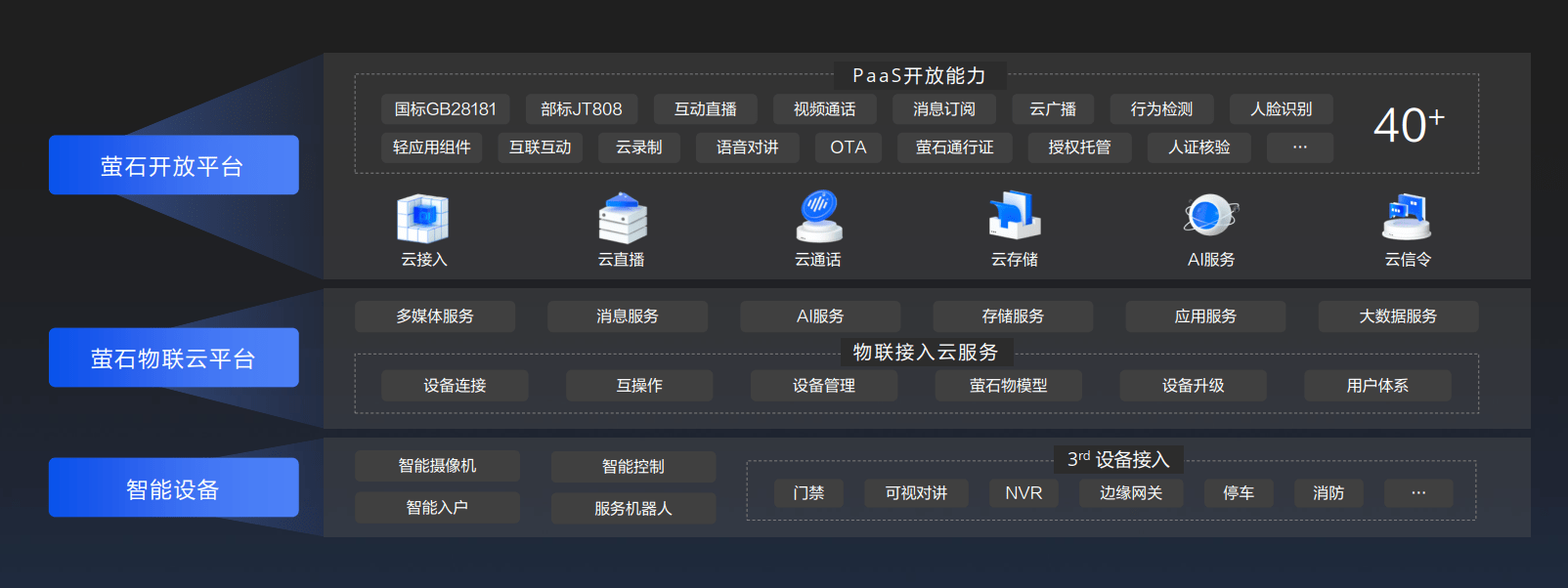Open the 云信令 signaling icon
Screen dimensions: 1568x588
(x=1407, y=217)
